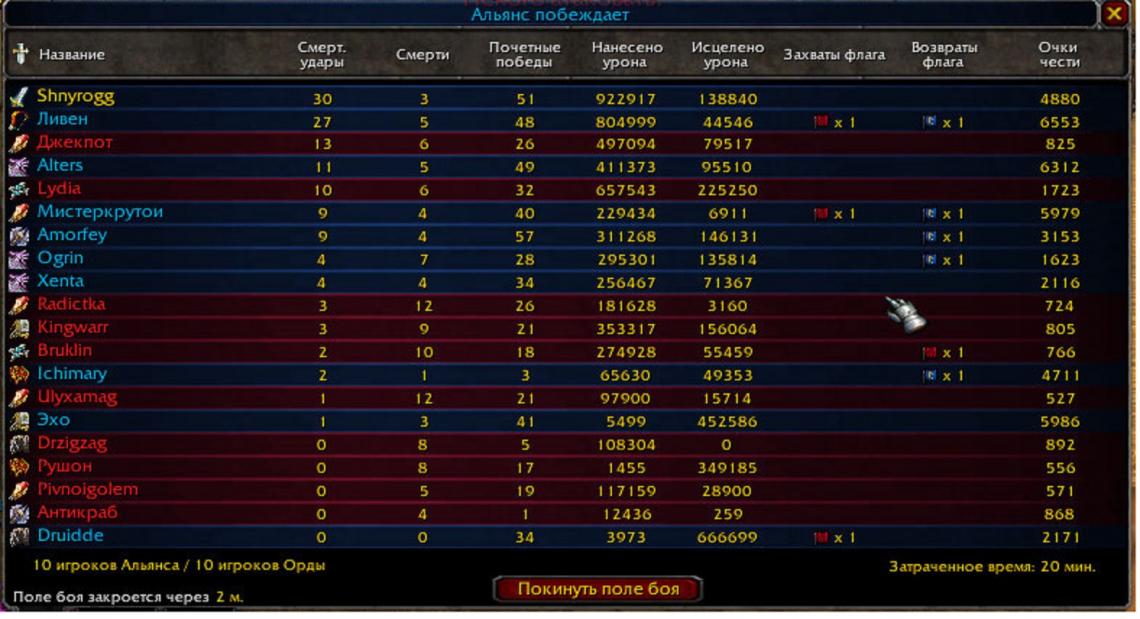Image resolution: width=1140 pixels, height=619 pixels.
Task: Select player name Kingwarr in the scoreboard
Action: [x=73, y=328]
